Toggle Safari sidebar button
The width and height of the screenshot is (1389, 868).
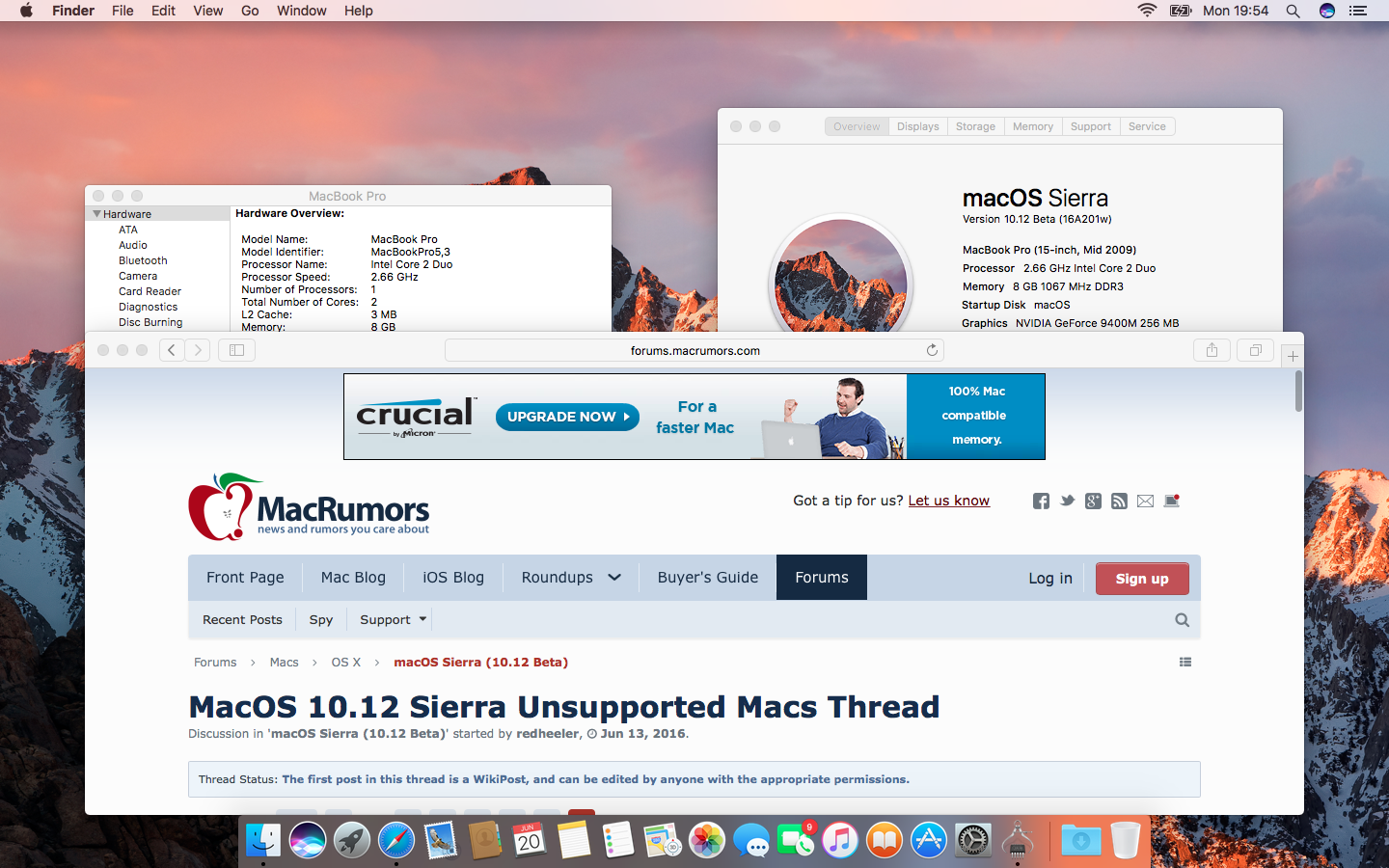coord(236,350)
